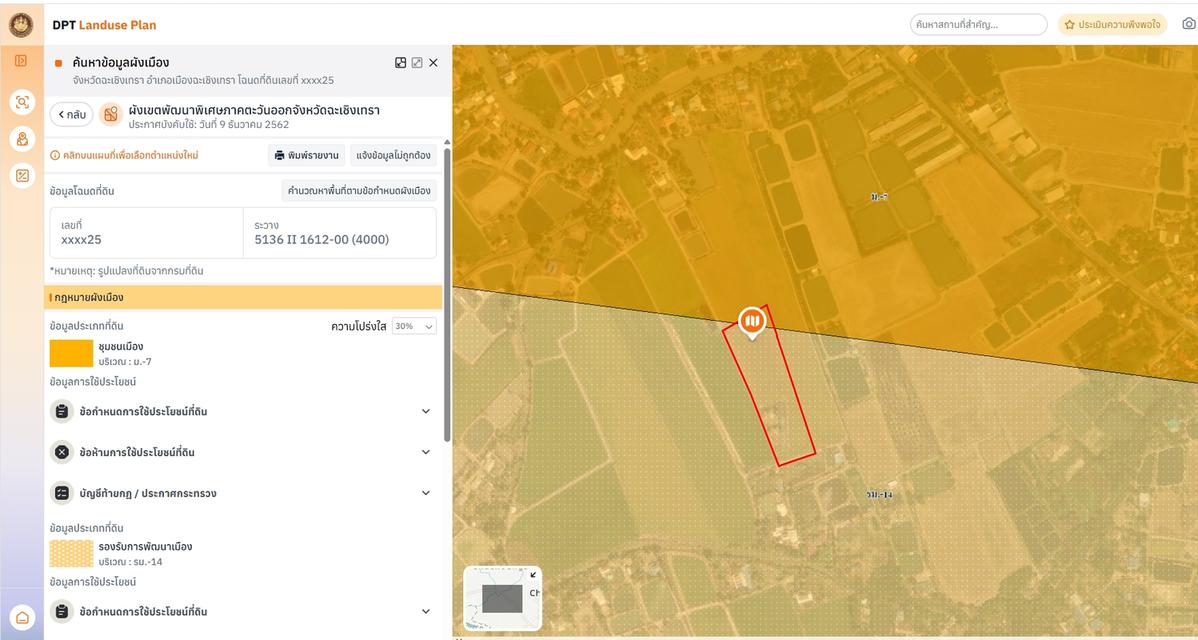This screenshot has width=1198, height=640.
Task: Click the orange ชุมชนเมือง color swatch
Action: click(x=71, y=353)
